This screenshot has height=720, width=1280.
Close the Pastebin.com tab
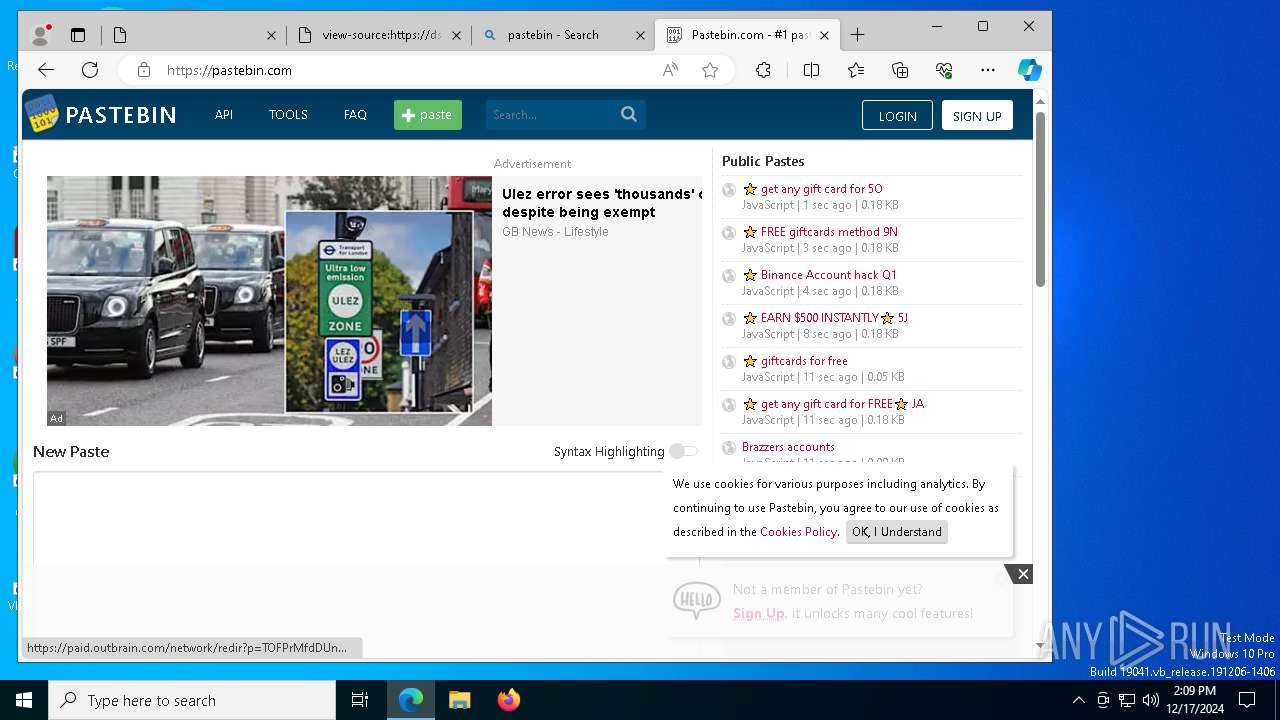coord(824,35)
